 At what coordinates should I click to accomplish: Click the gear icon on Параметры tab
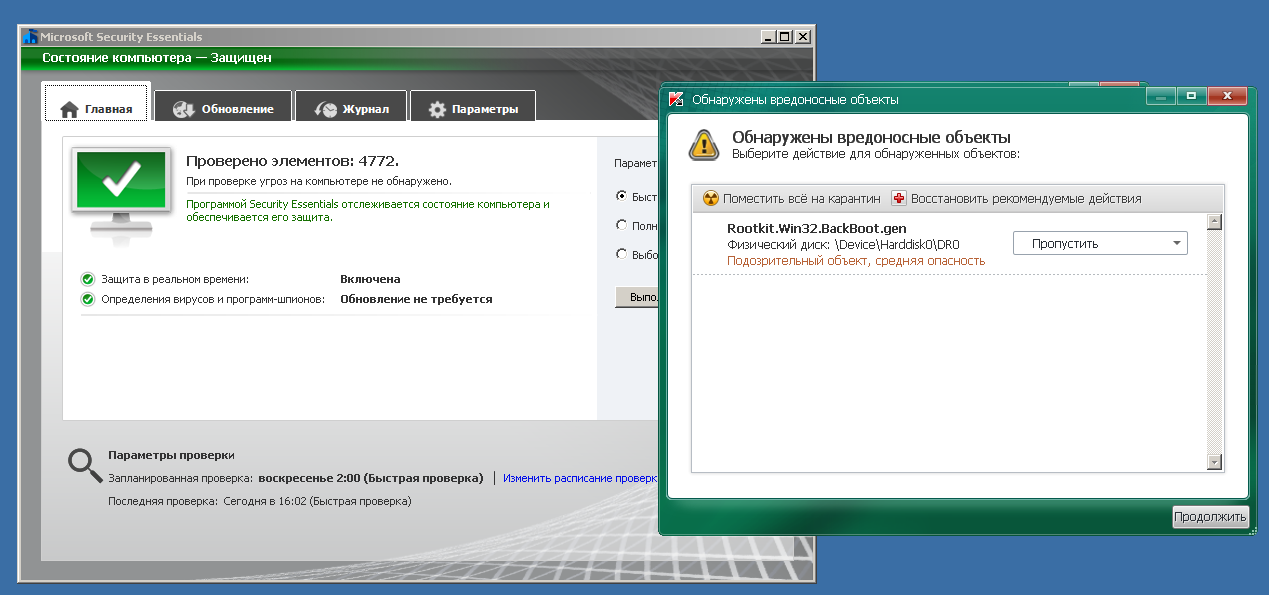[437, 109]
